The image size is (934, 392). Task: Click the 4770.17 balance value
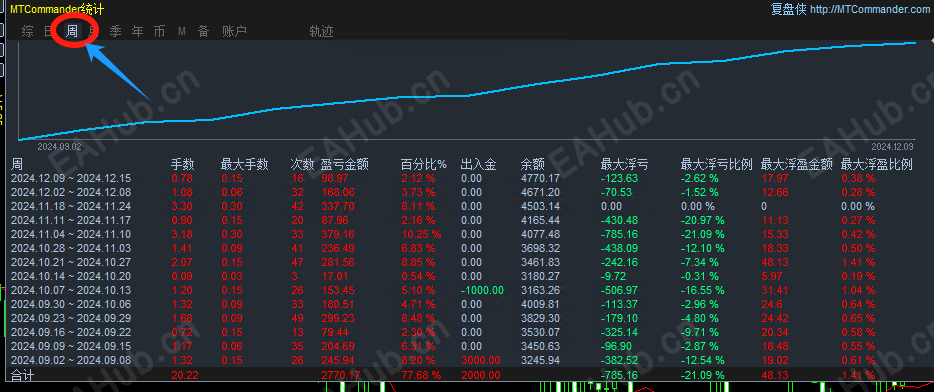(x=540, y=178)
